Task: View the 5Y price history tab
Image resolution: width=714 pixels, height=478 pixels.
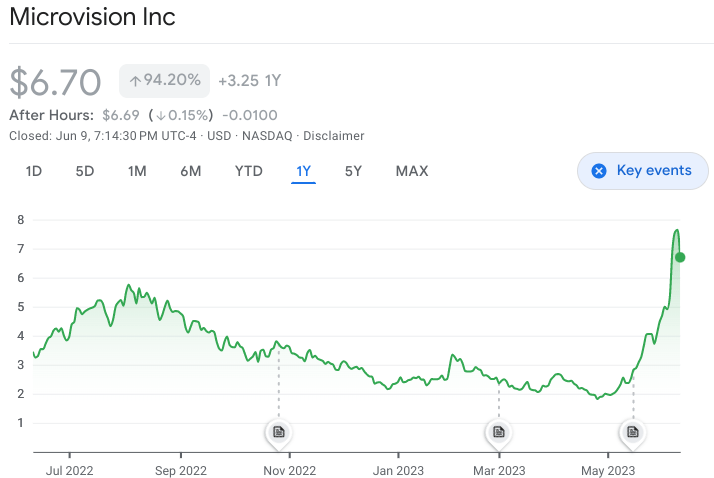Action: click(x=353, y=171)
